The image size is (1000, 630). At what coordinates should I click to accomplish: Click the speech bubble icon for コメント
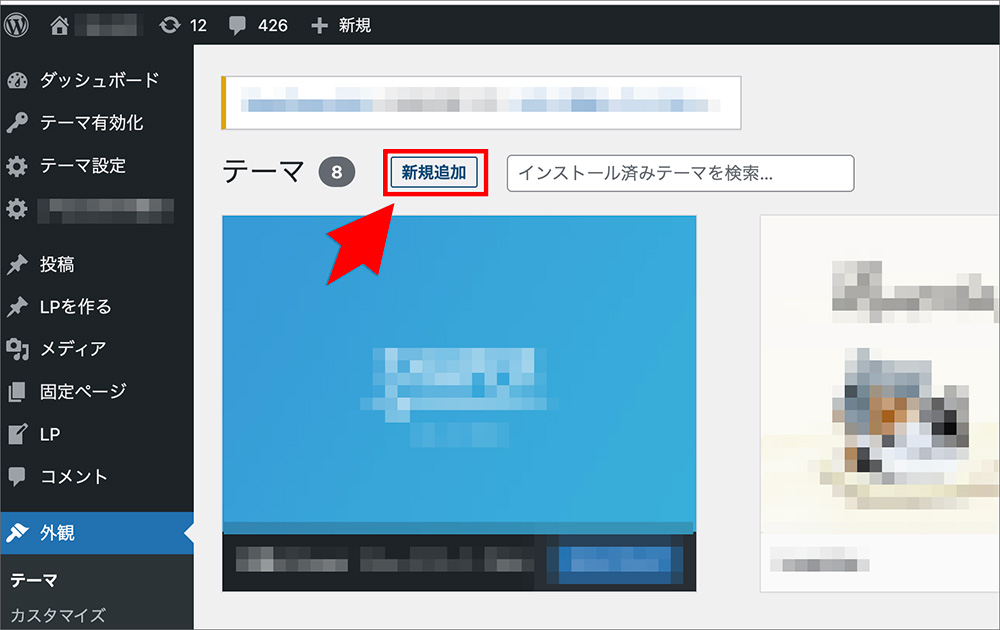tap(17, 476)
